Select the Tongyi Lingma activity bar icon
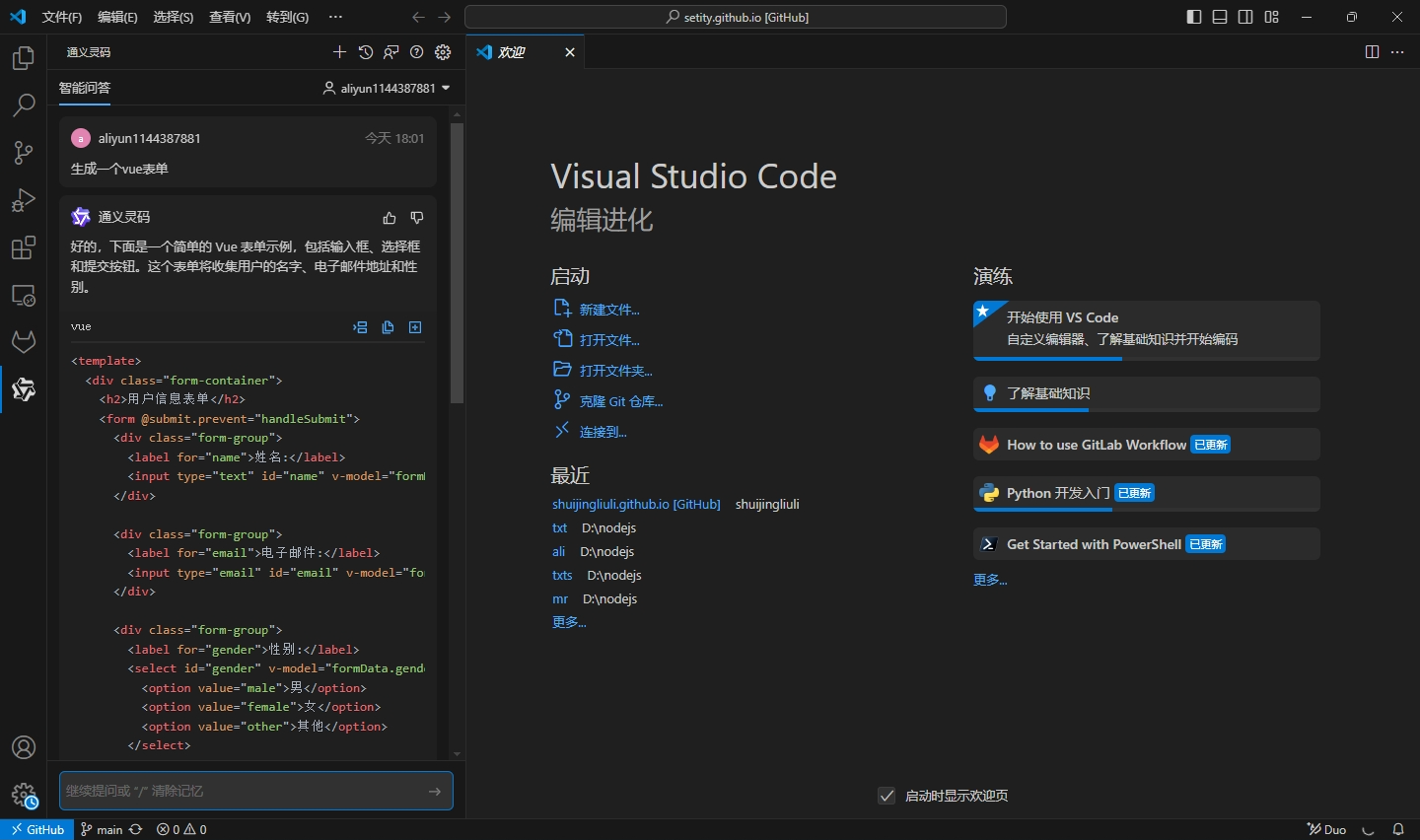The height and width of the screenshot is (840, 1420). coord(24,389)
